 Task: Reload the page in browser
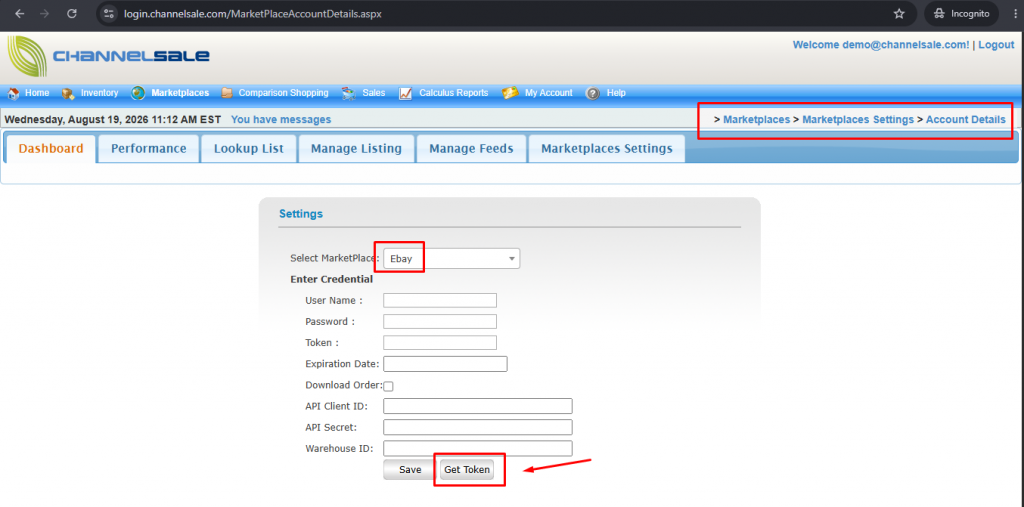72,13
